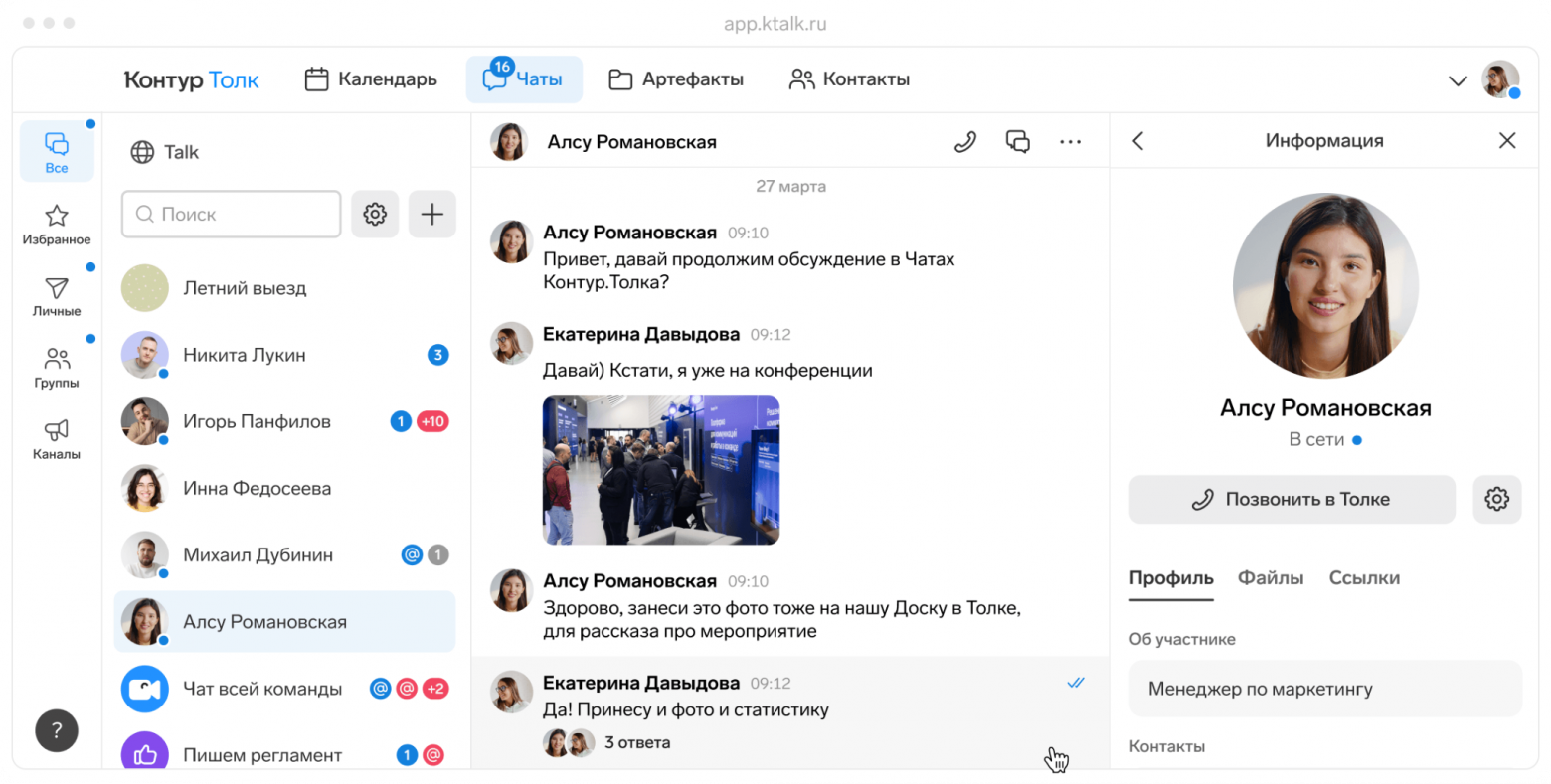The image size is (1551, 784).
Task: Start a call from the chat header phone icon
Action: pyautogui.click(x=964, y=141)
